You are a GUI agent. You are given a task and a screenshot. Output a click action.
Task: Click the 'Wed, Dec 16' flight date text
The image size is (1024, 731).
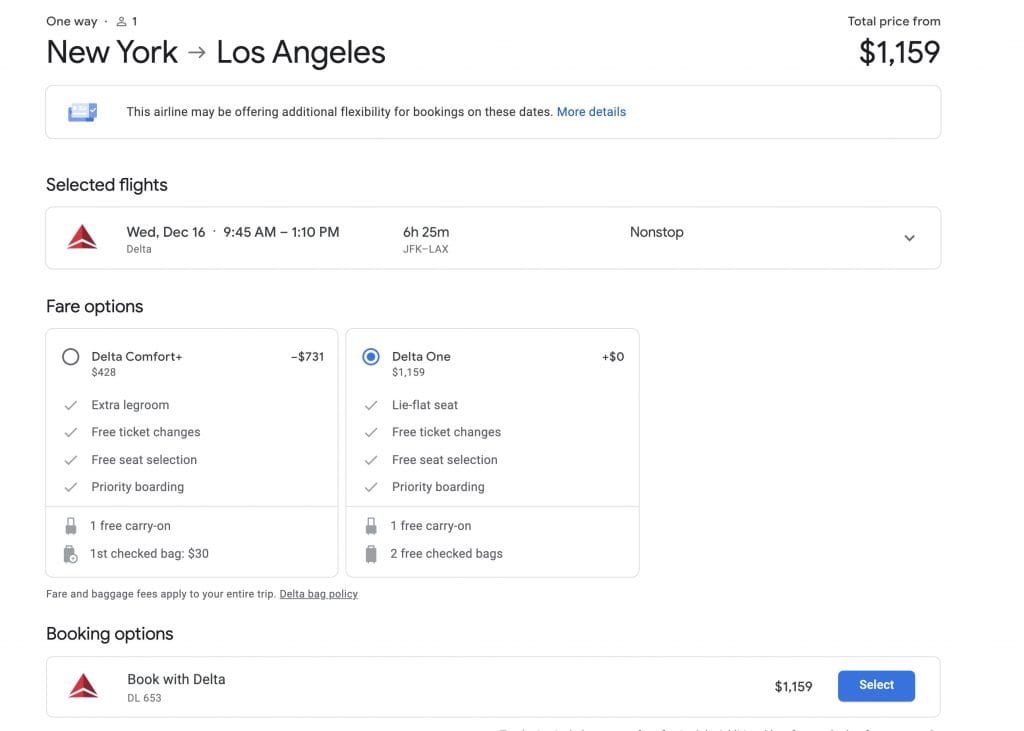pos(166,232)
